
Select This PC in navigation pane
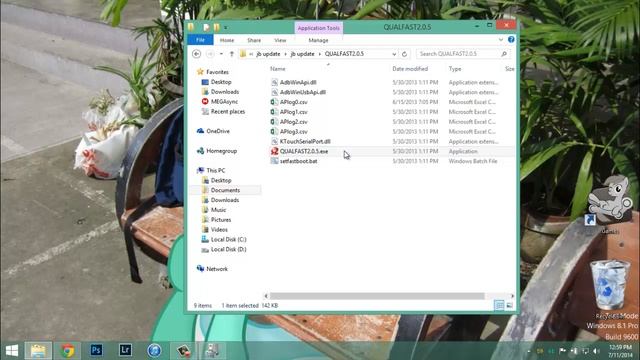(x=216, y=170)
